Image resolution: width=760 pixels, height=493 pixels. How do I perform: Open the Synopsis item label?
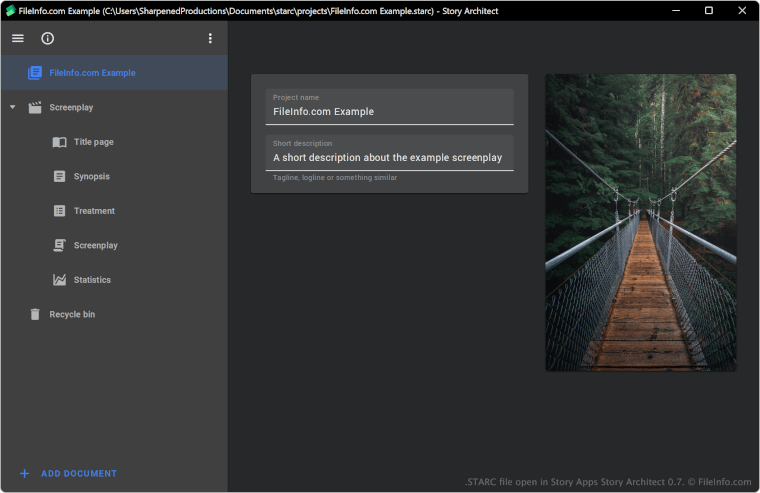click(92, 177)
